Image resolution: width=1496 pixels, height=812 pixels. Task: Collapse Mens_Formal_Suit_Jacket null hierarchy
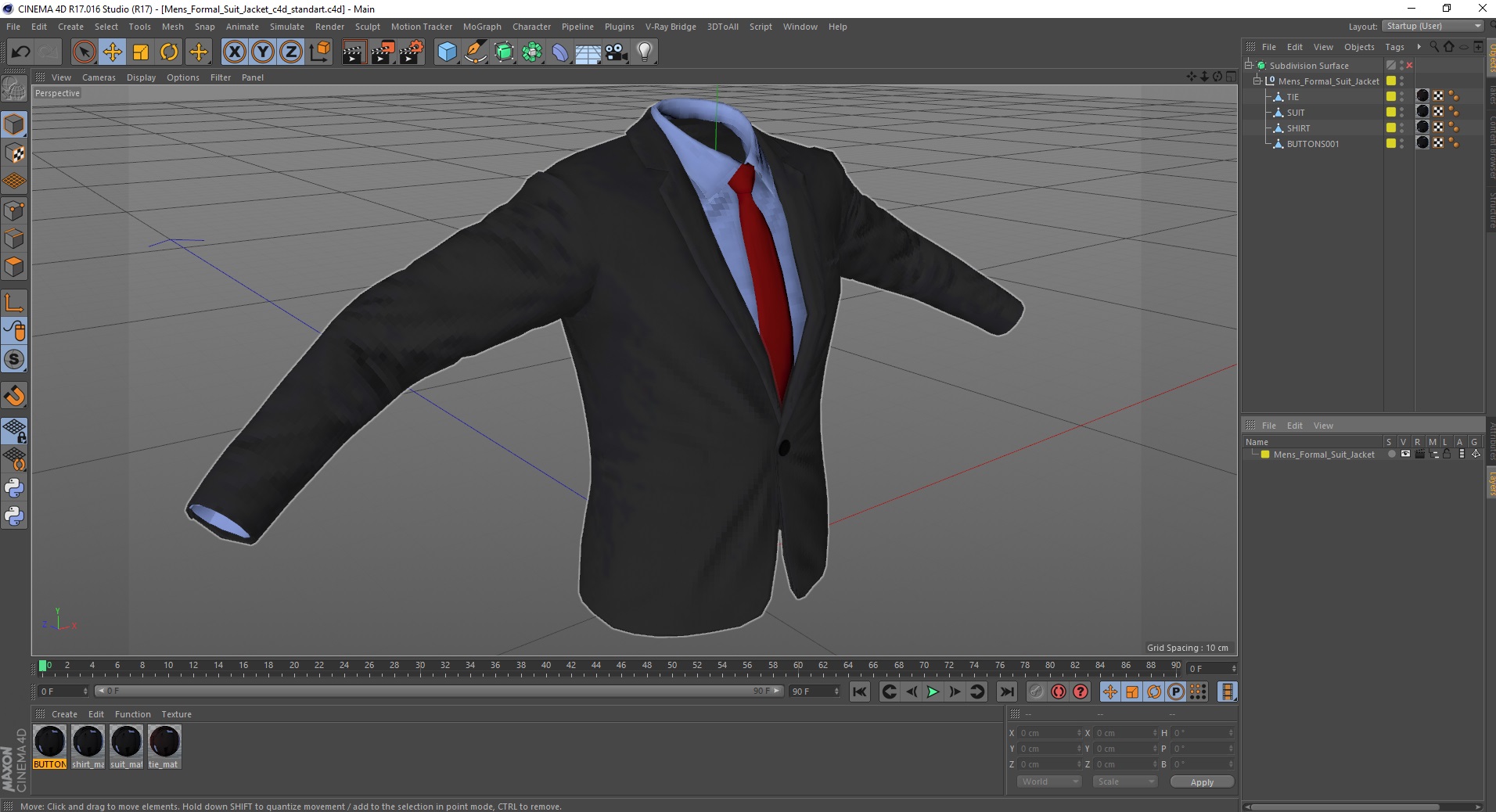click(1257, 81)
